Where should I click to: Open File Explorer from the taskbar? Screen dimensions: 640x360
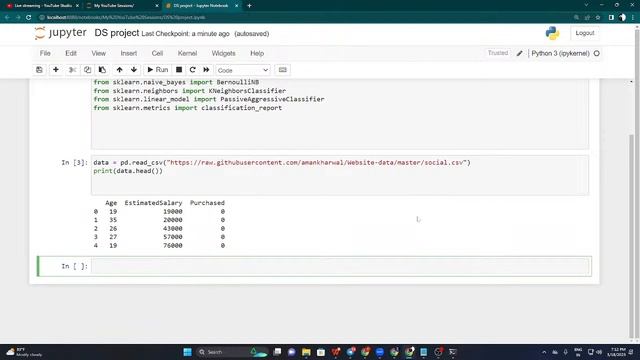click(306, 352)
